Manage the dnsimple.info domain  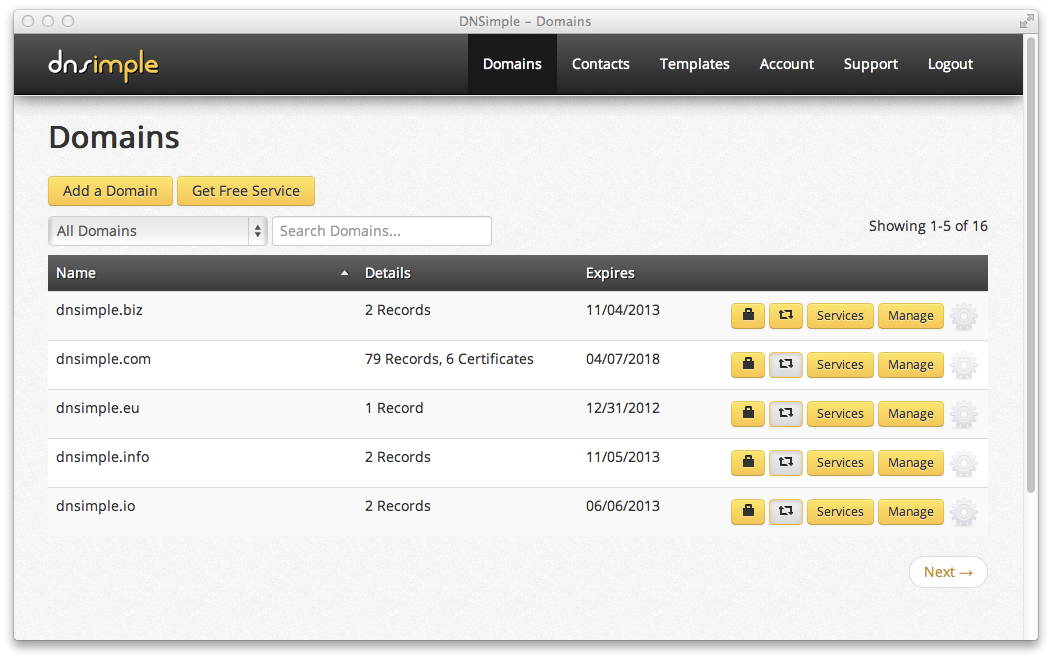(x=910, y=462)
